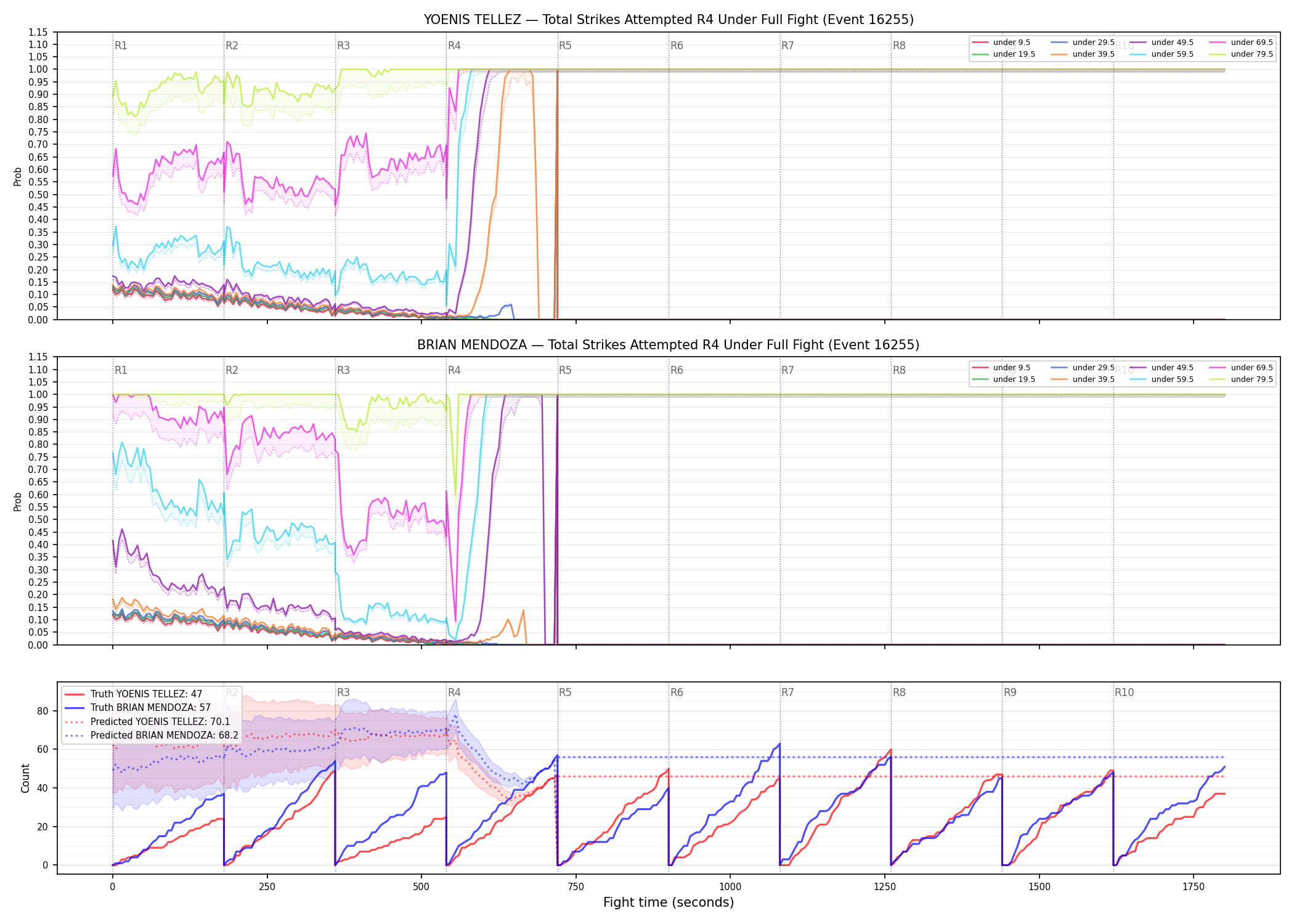Click the R2 round marker in the Mendoza chart
The width and height of the screenshot is (1294, 924).
coord(232,371)
